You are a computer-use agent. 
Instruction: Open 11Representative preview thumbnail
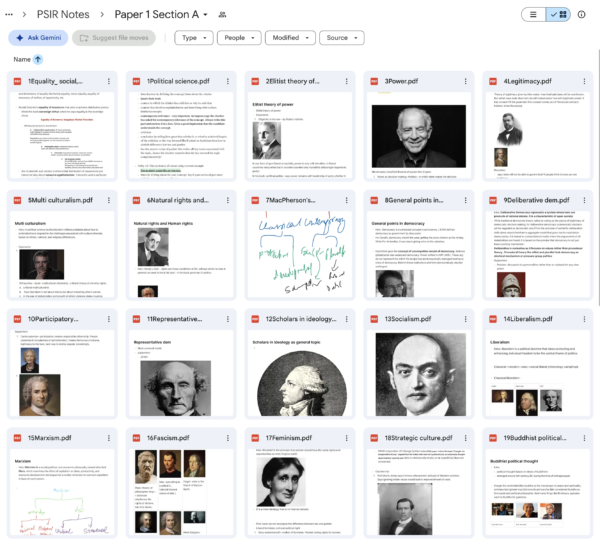tap(181, 373)
